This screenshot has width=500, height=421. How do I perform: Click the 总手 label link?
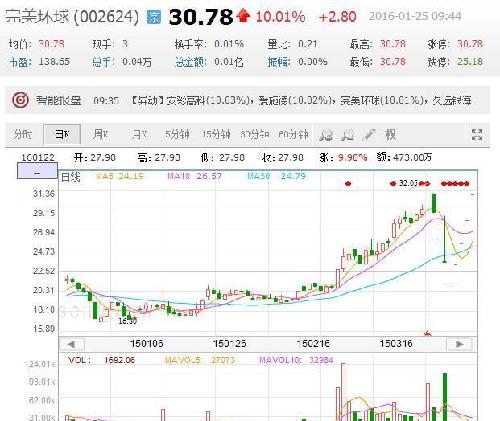tap(103, 62)
